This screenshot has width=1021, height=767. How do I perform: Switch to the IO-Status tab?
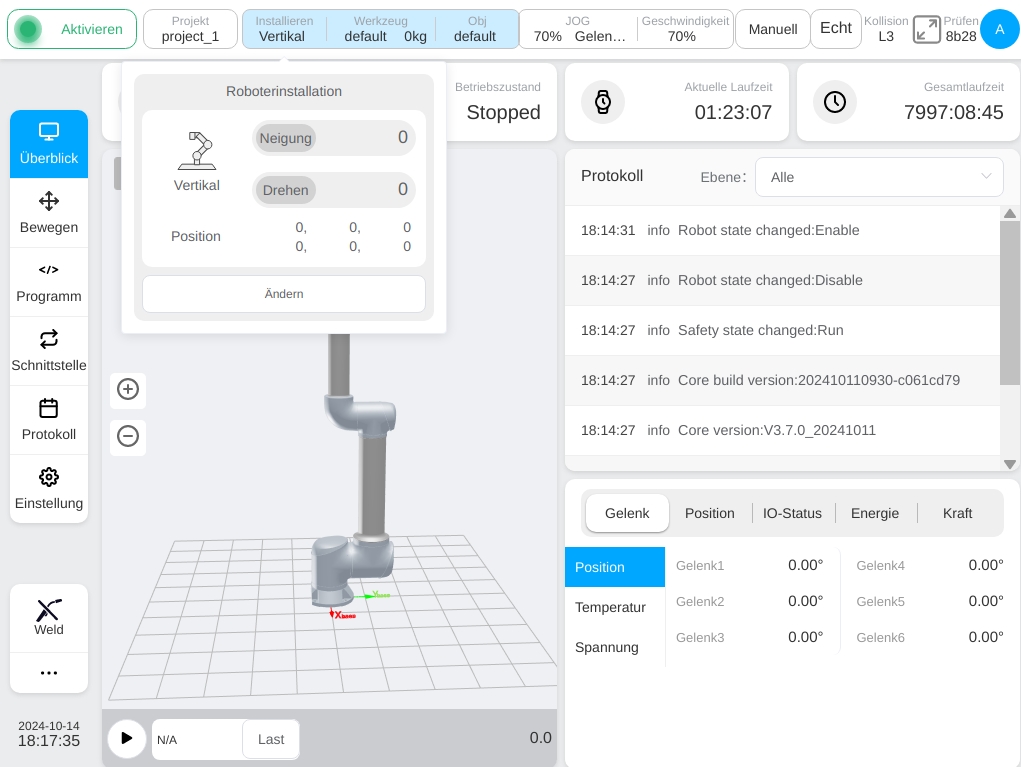[792, 513]
